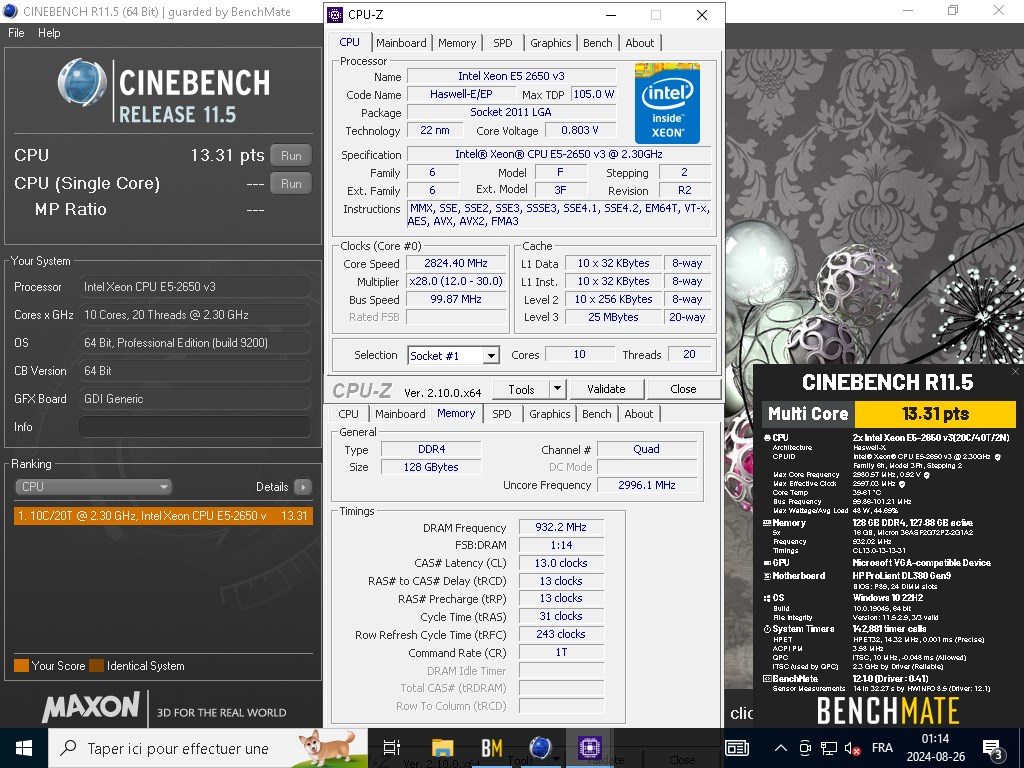The width and height of the screenshot is (1024, 768).
Task: Click the news widget taskbar icon
Action: click(737, 748)
